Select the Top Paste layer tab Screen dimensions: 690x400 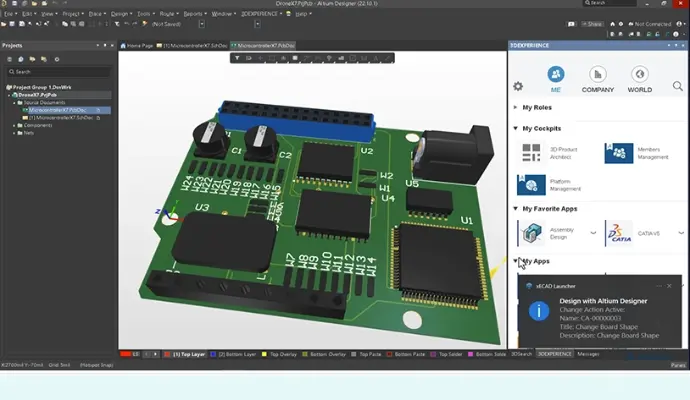(x=370, y=354)
